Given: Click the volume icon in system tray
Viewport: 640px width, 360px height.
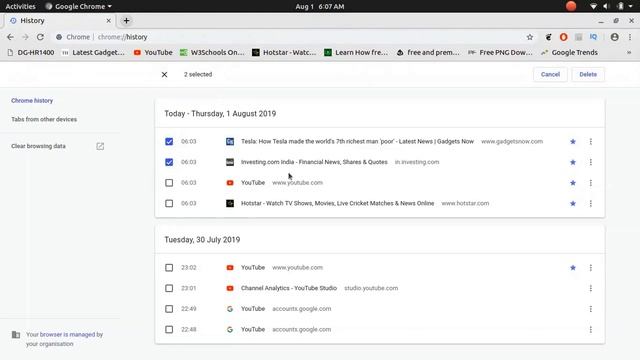Looking at the screenshot, I should pos(606,7).
